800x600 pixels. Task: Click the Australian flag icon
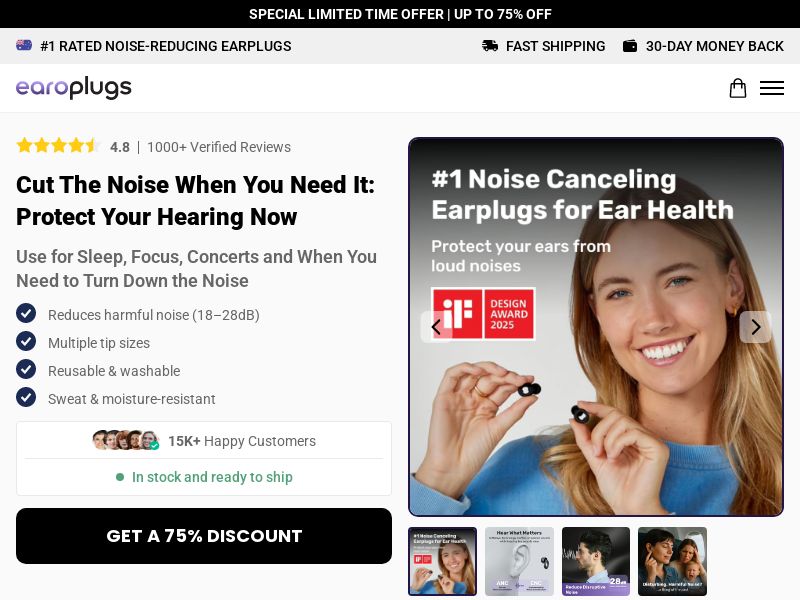point(24,45)
